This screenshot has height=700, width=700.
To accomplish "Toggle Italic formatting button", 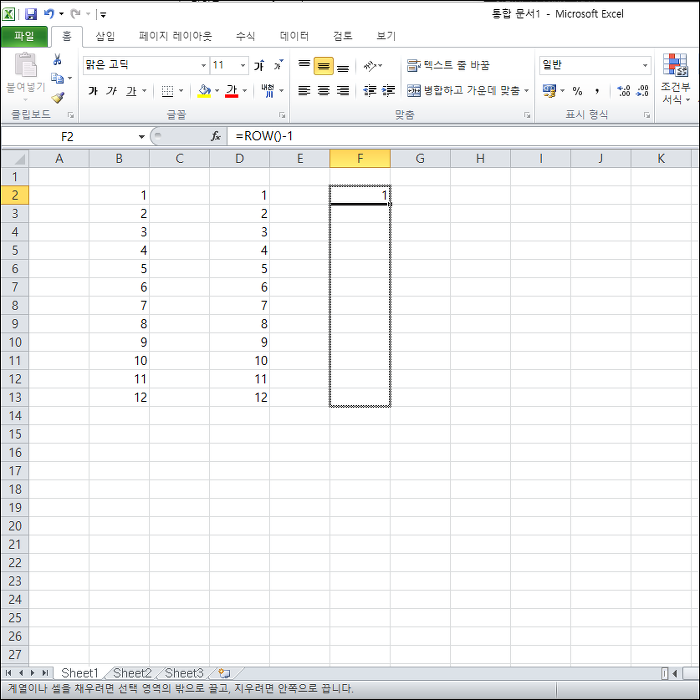I will click(112, 91).
